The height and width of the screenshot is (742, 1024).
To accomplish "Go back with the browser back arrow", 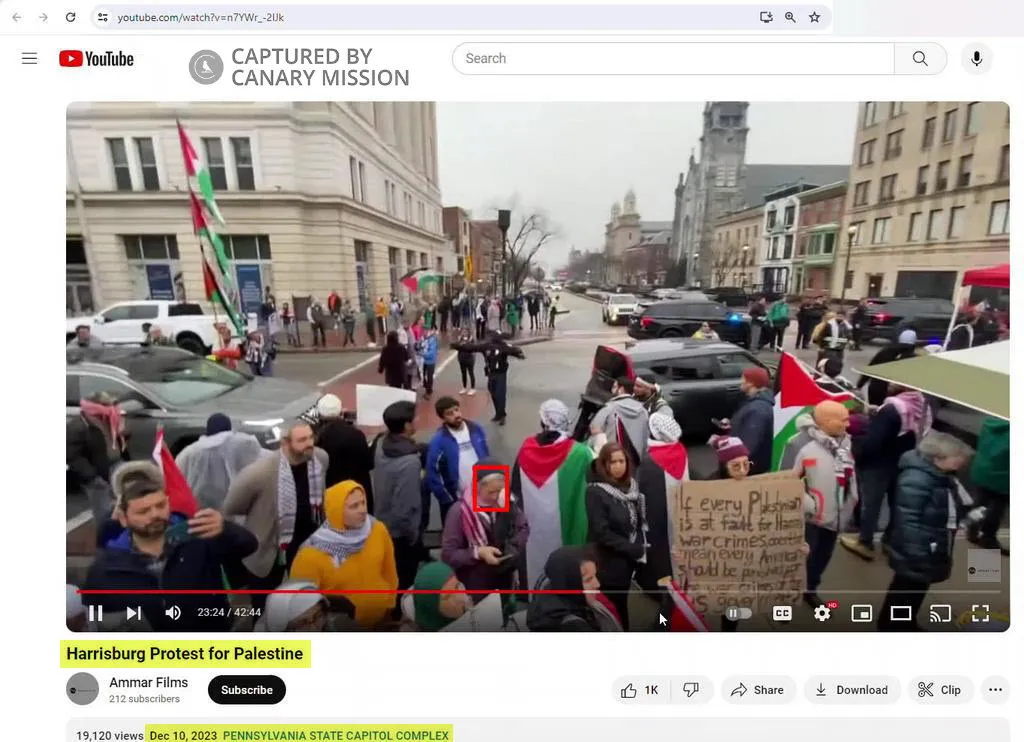I will (x=17, y=17).
